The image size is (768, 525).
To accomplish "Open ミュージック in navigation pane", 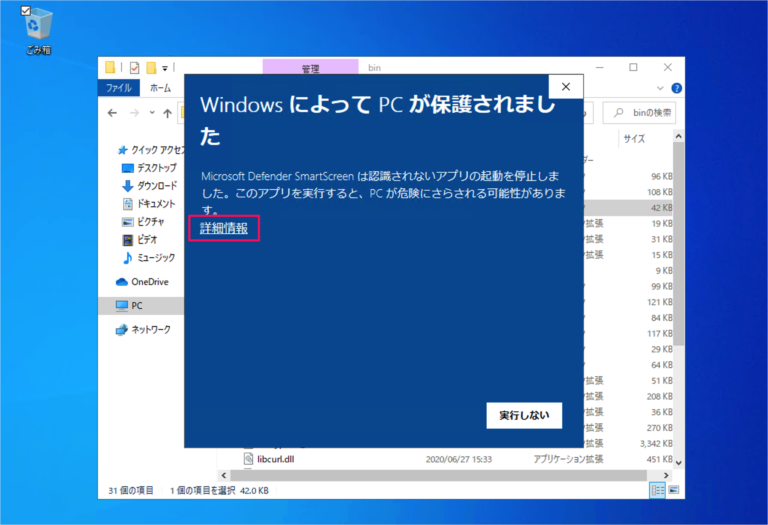I will tap(148, 258).
